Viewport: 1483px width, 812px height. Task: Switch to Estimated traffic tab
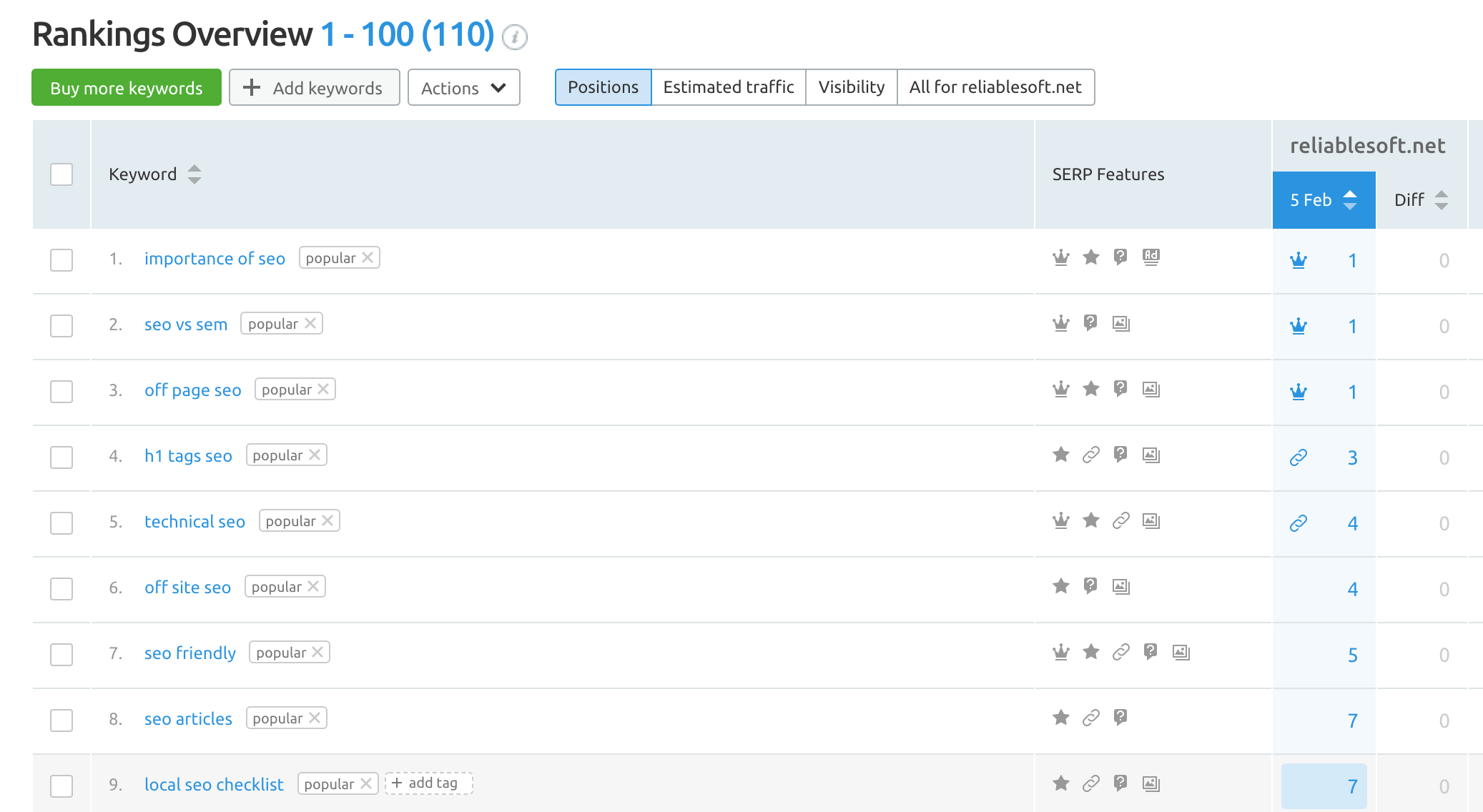click(x=728, y=87)
